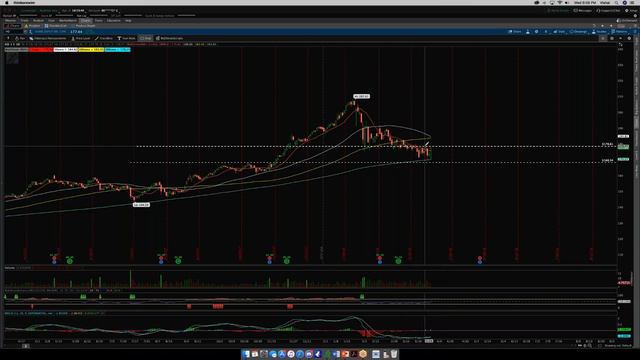Open the Education tab
This screenshot has height=360, width=640.
[113, 20]
